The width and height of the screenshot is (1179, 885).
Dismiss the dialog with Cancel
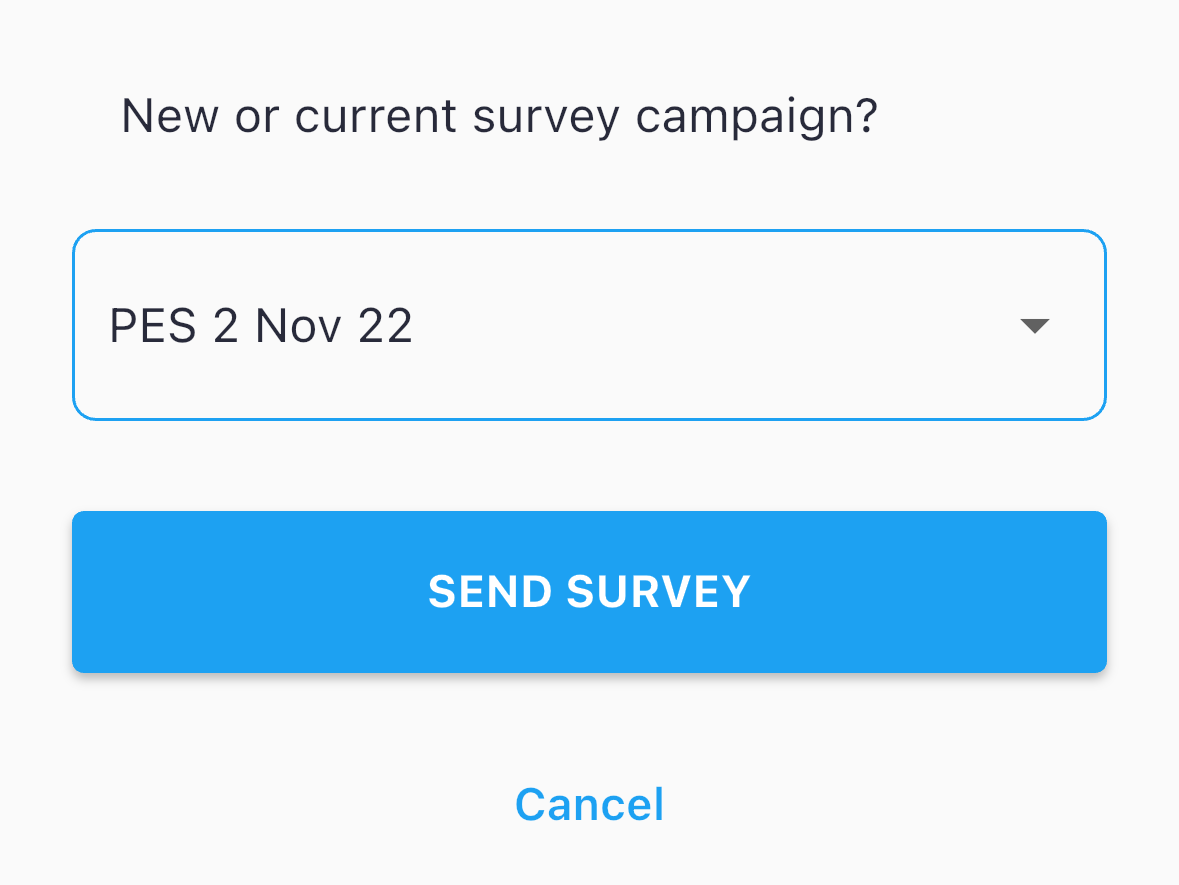tap(589, 804)
